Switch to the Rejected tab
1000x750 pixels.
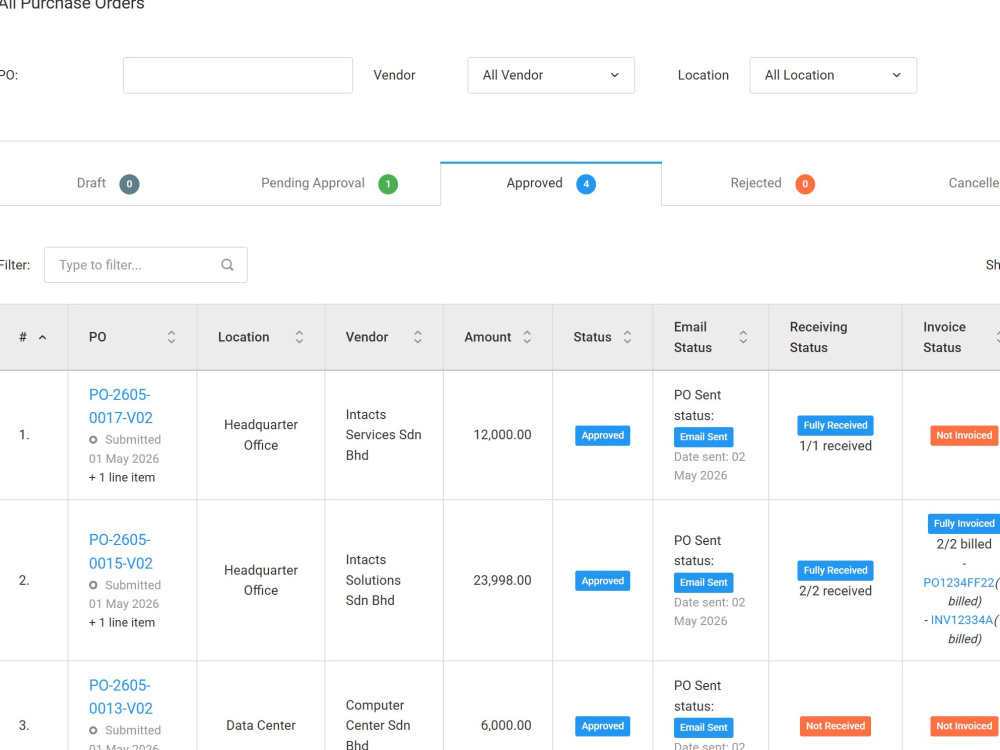point(772,184)
